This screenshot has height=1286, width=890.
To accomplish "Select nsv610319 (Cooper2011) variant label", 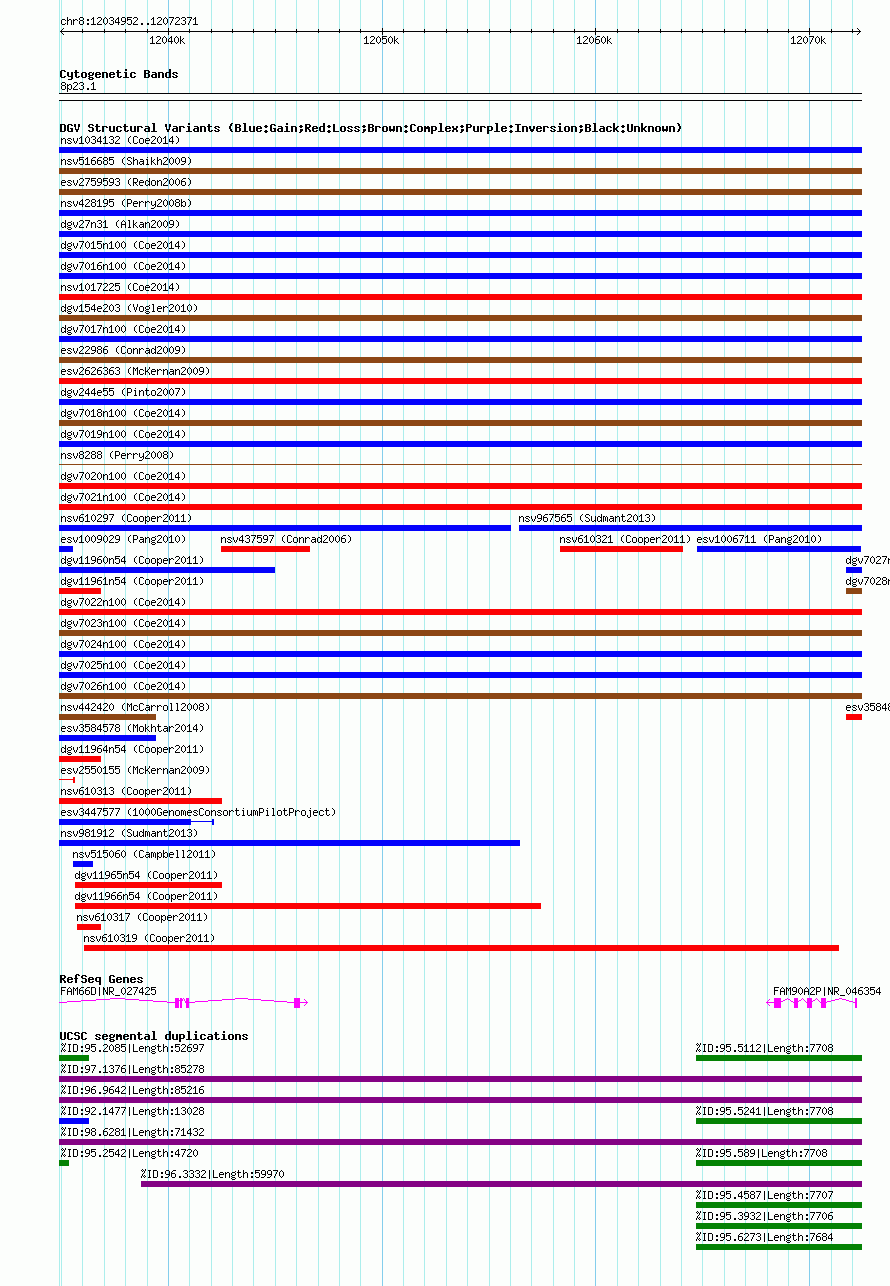I will (x=149, y=938).
